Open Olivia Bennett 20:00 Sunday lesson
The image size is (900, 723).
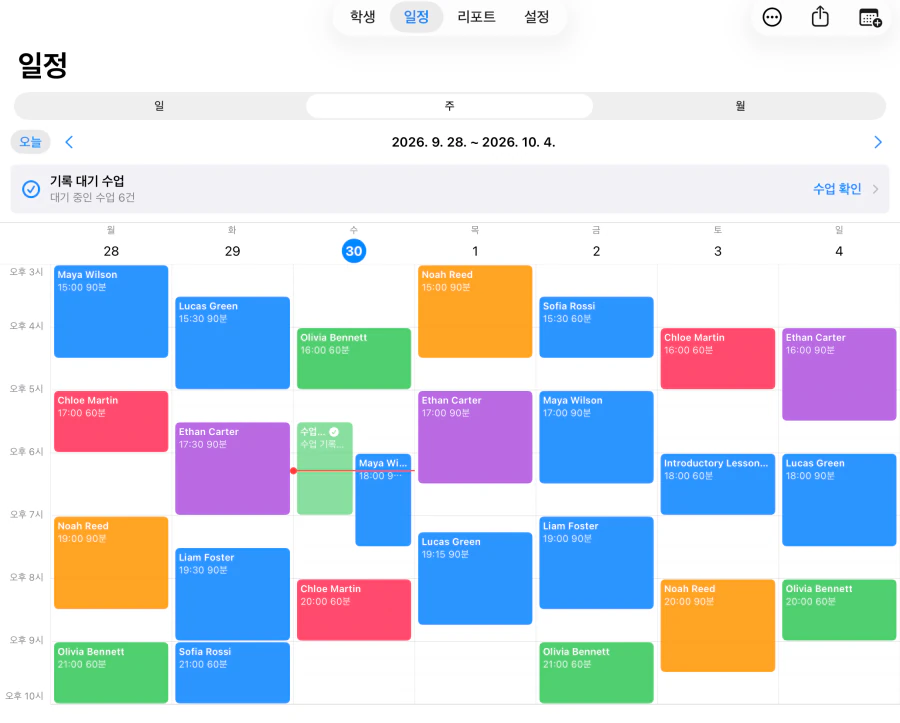click(839, 610)
